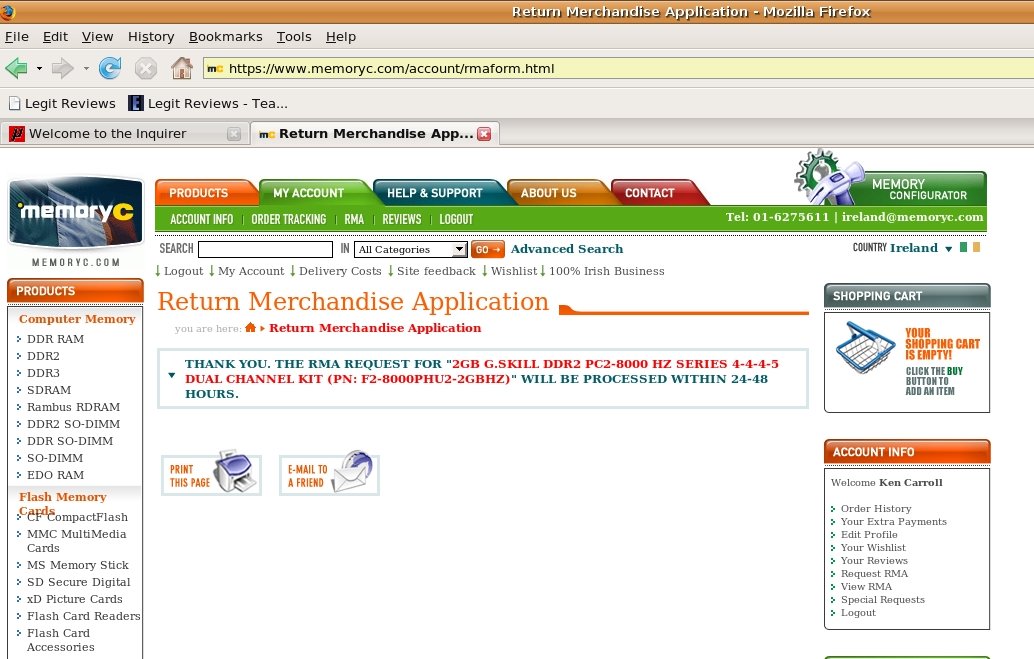
Task: Select the Products navigation tab
Action: click(204, 193)
